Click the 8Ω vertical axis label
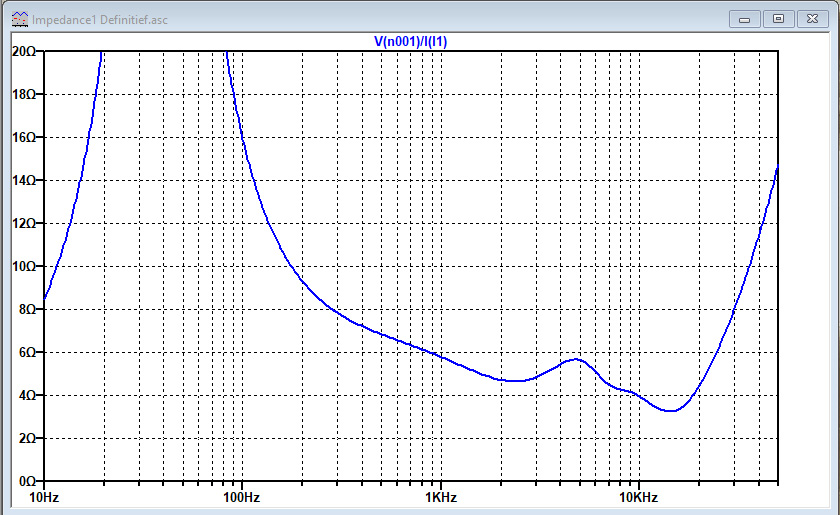The width and height of the screenshot is (840, 515). (x=27, y=309)
